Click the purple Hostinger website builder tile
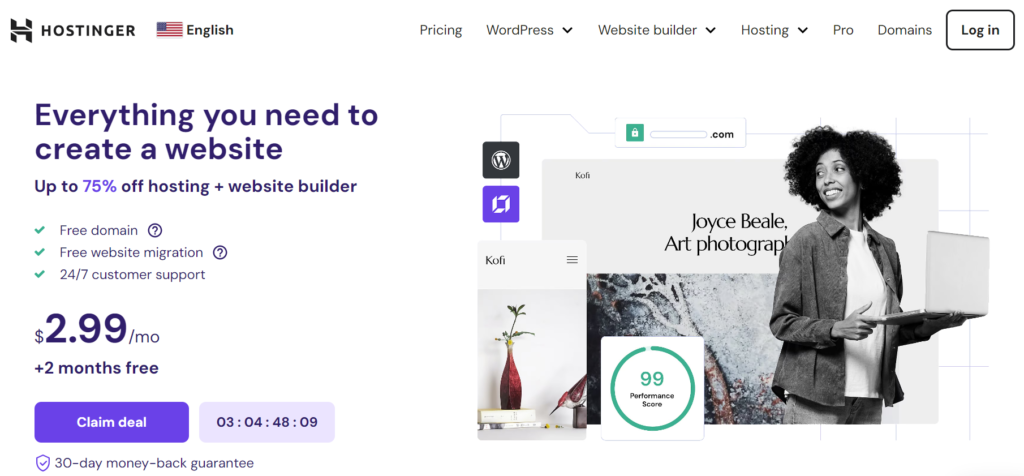 point(501,204)
